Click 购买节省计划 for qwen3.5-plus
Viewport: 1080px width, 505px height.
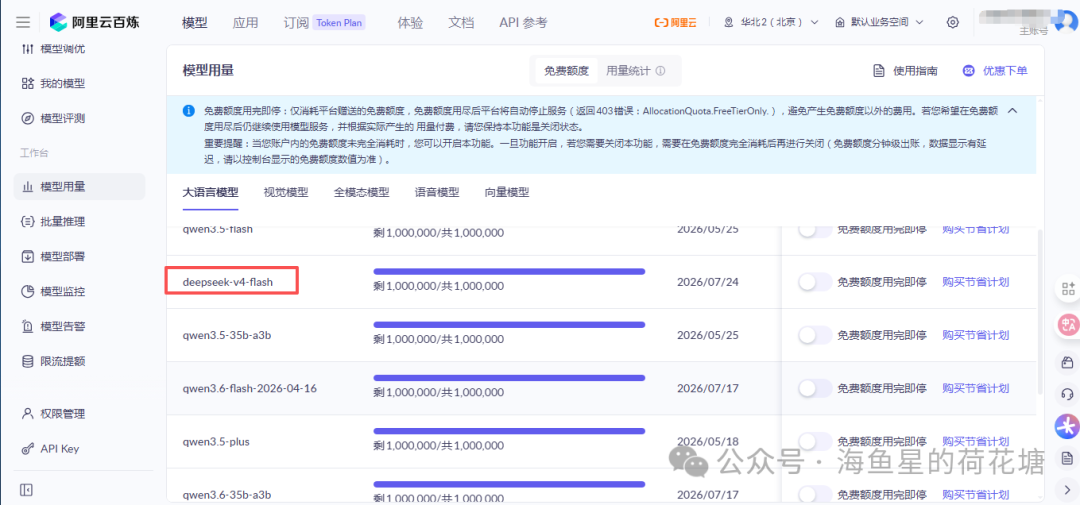[975, 441]
